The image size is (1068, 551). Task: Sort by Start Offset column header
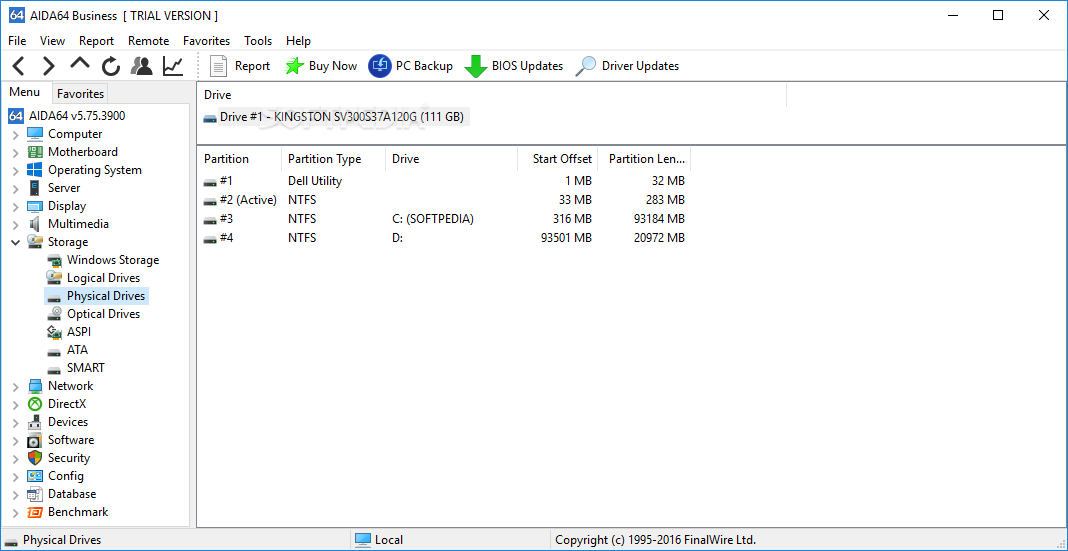(558, 159)
